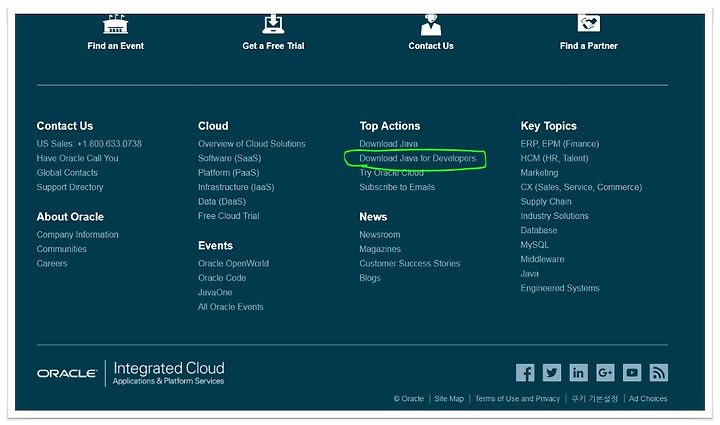The image size is (720, 425).
Task: Open Global Contacts link
Action: click(x=67, y=173)
